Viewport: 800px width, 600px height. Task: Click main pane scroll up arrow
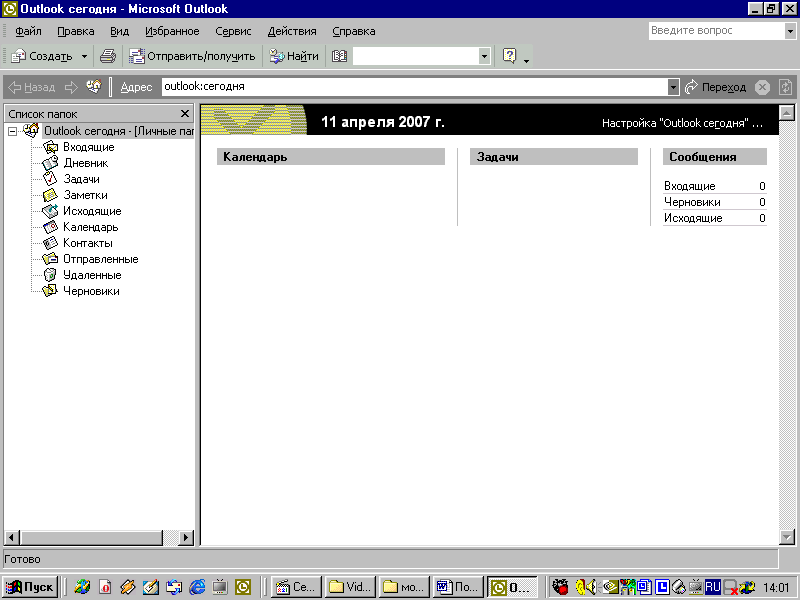coord(787,113)
